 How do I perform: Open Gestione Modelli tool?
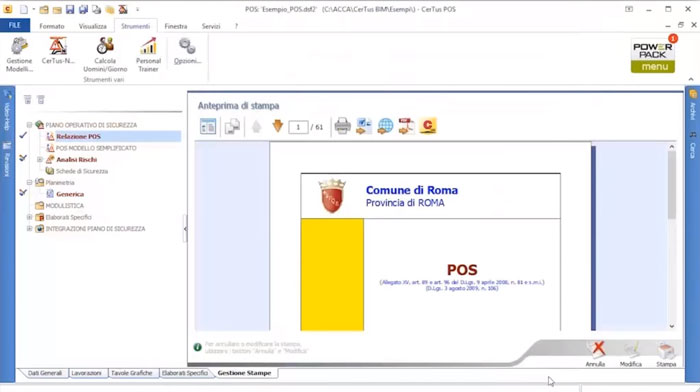pyautogui.click(x=19, y=54)
